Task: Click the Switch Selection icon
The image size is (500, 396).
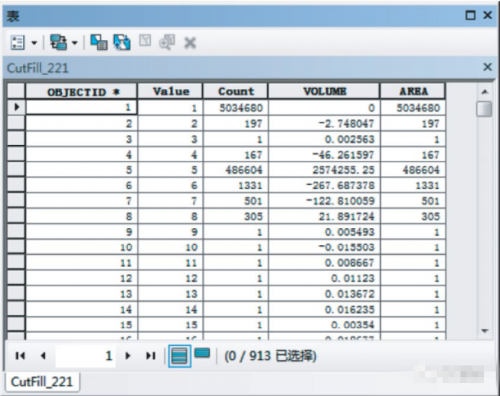Action: pos(122,42)
